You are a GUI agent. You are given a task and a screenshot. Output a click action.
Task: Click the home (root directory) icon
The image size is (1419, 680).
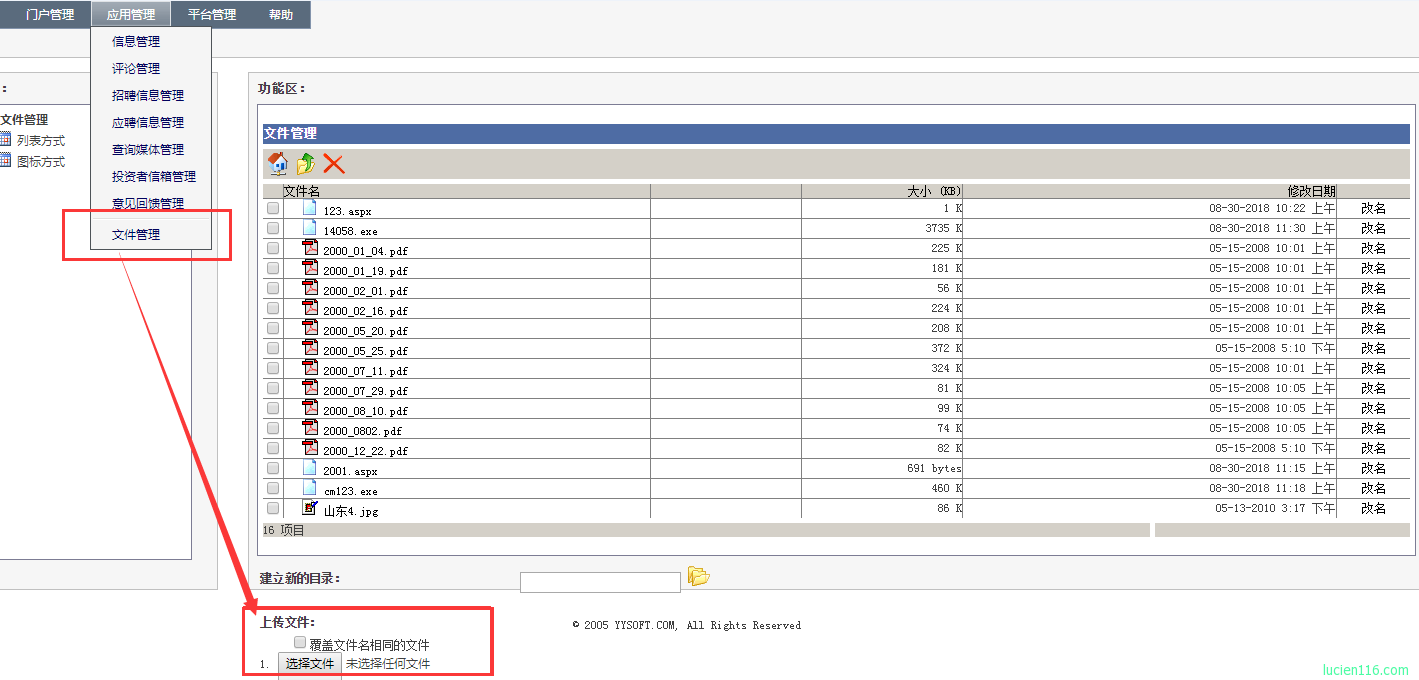click(278, 164)
